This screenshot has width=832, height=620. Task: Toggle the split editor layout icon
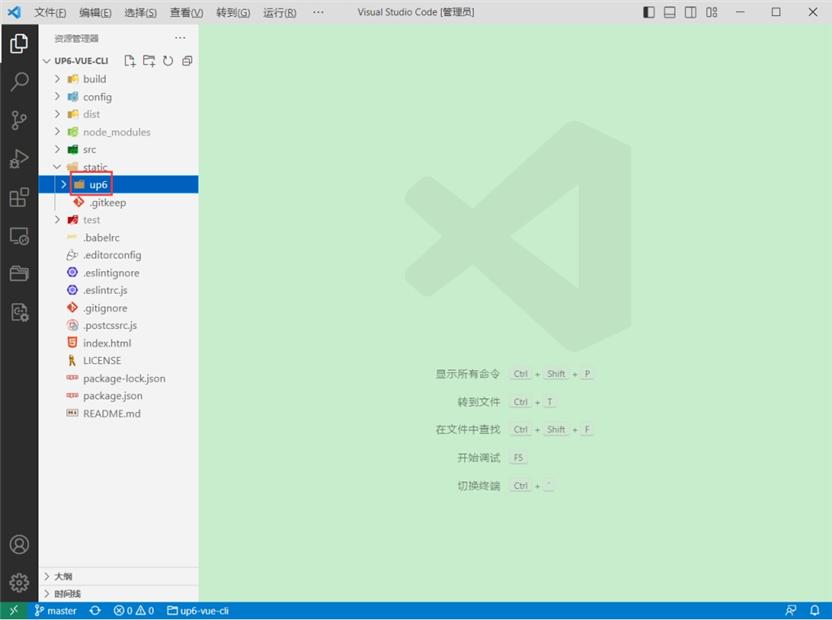pos(691,12)
